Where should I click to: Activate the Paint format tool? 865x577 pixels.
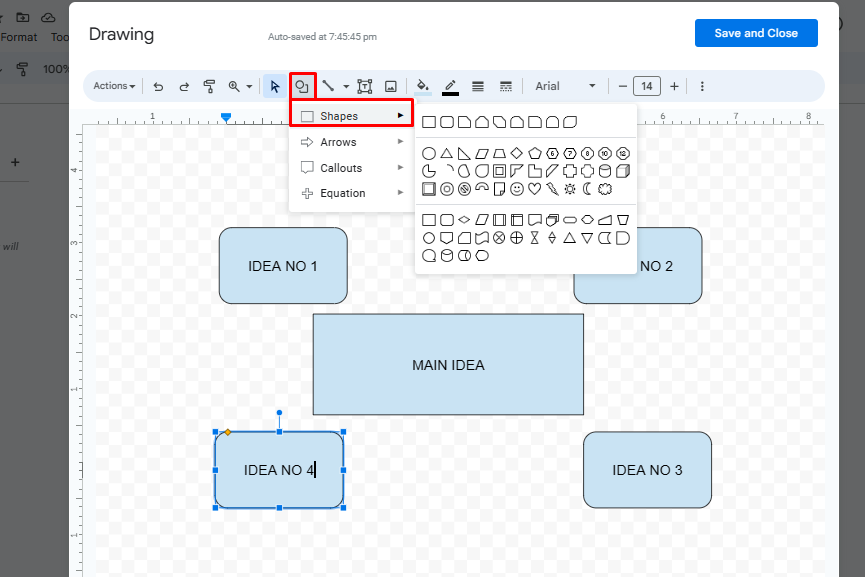[x=209, y=87]
